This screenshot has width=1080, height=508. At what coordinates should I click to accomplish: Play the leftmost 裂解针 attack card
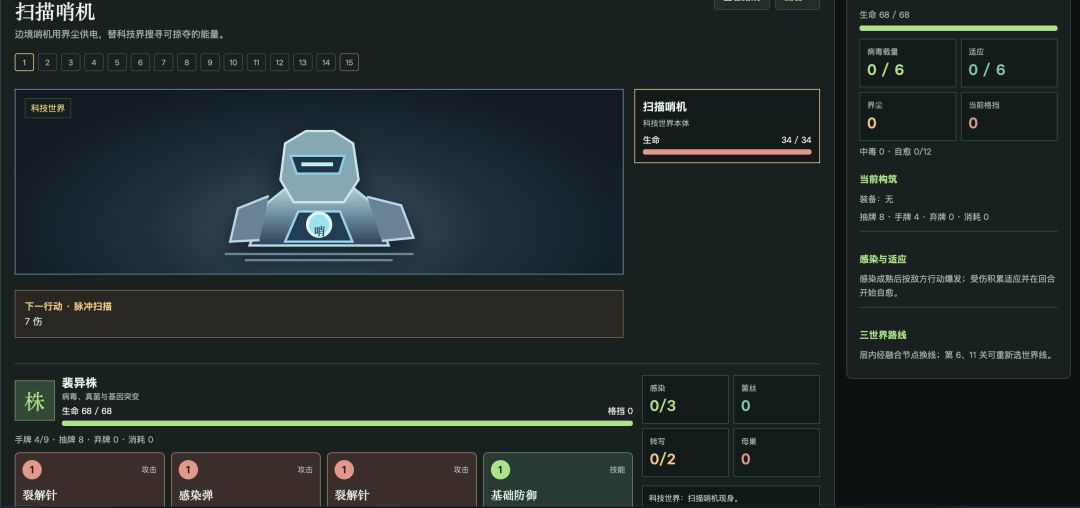coord(90,480)
